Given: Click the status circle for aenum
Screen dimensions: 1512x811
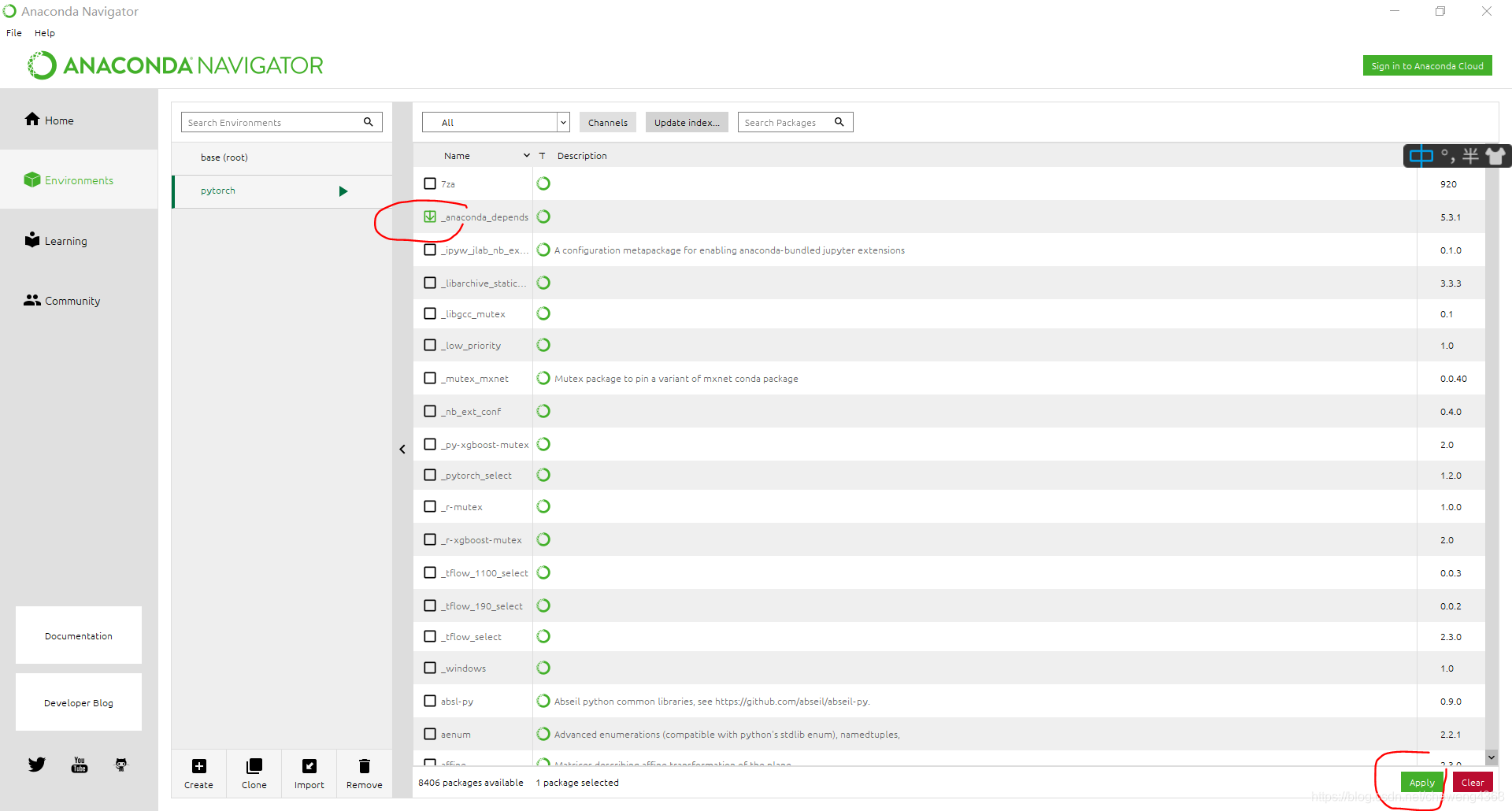Looking at the screenshot, I should pyautogui.click(x=543, y=734).
